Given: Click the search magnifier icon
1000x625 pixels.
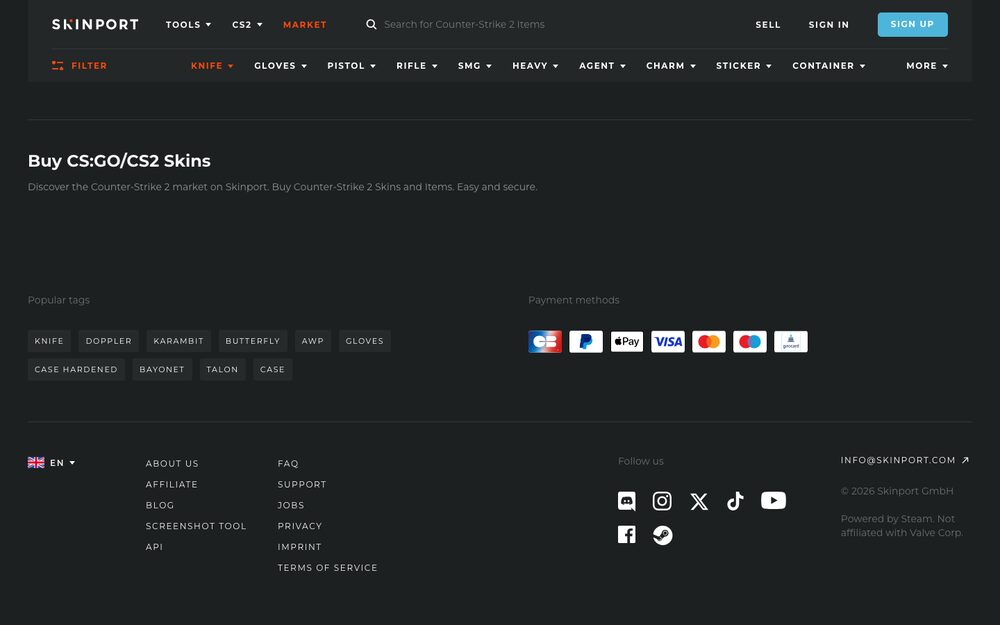Looking at the screenshot, I should pos(371,24).
